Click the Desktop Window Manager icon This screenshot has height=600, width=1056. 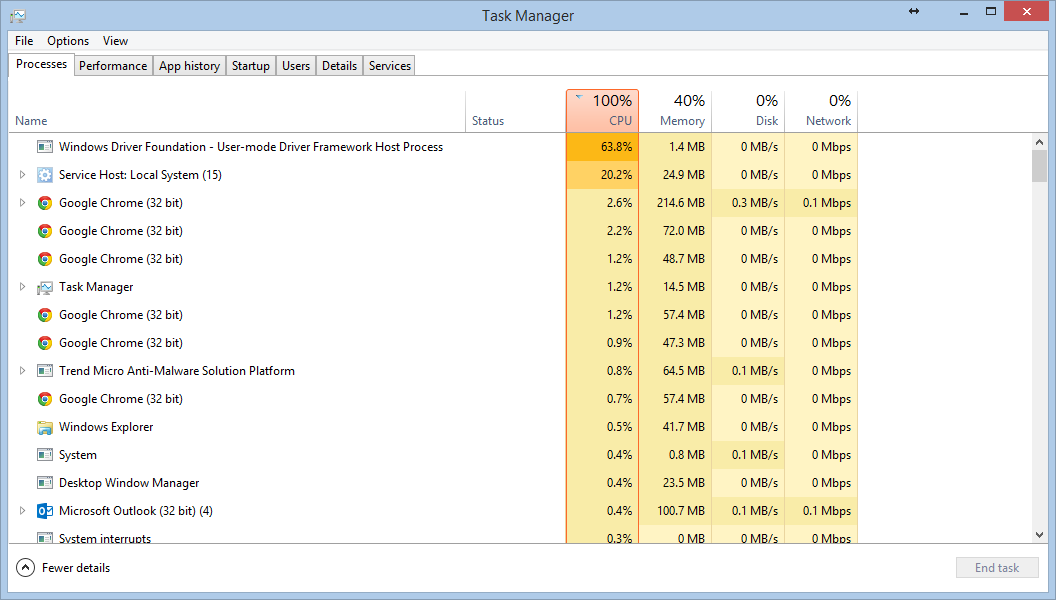click(x=45, y=484)
